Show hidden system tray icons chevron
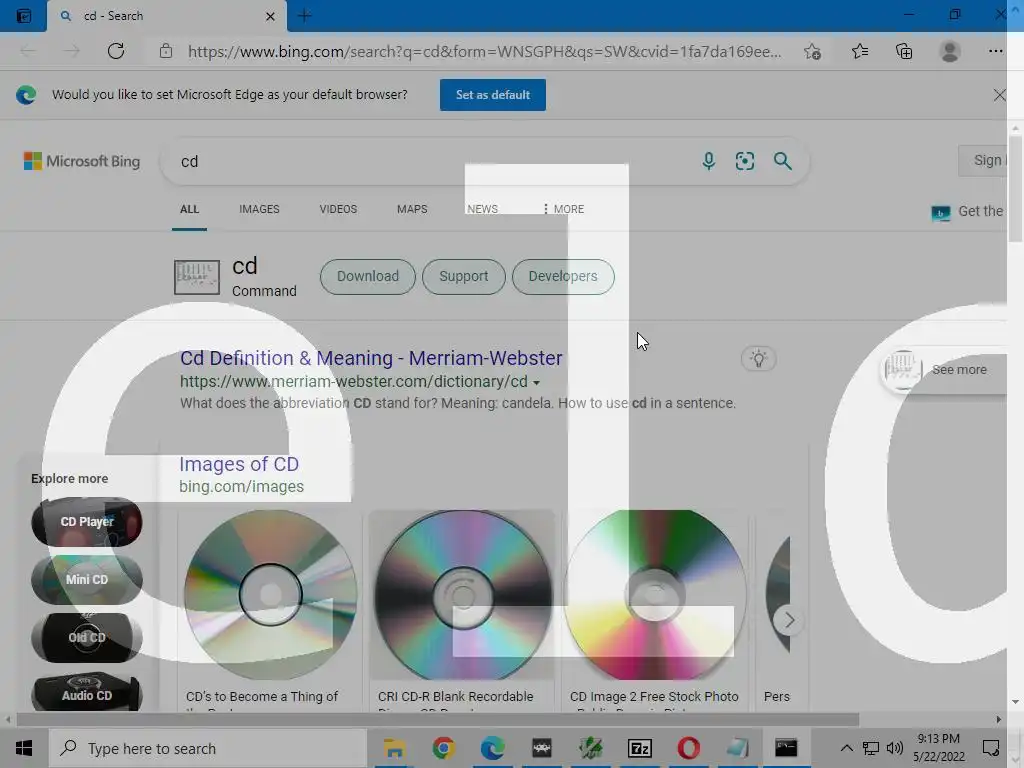This screenshot has width=1024, height=768. click(x=846, y=748)
